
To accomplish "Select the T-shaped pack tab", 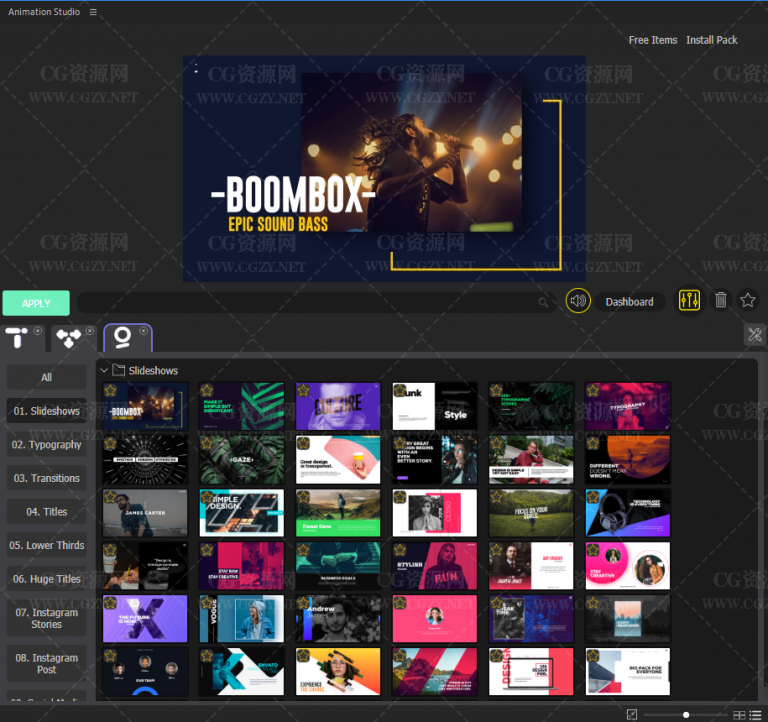I will 17,338.
